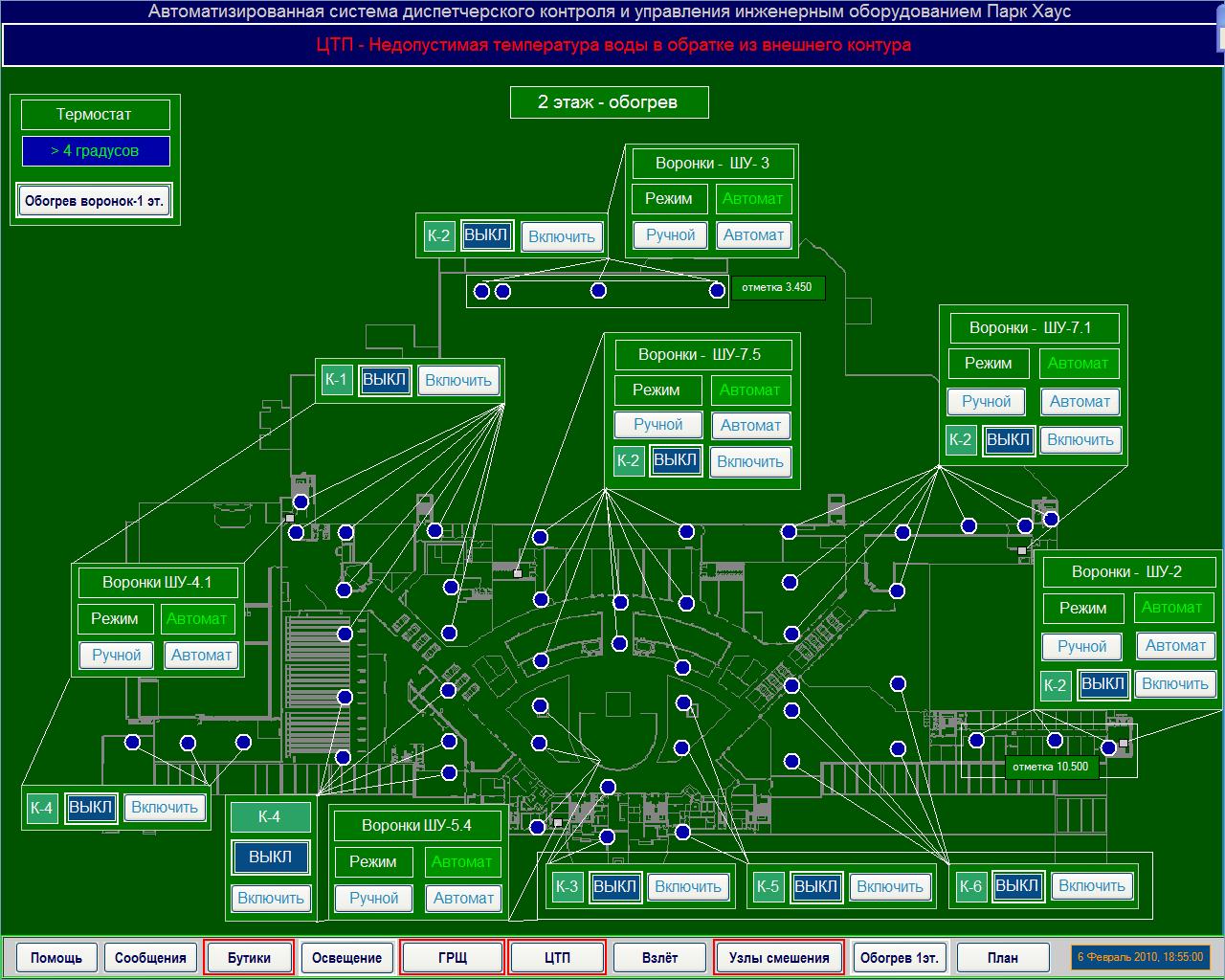Click Включить for contactor К-1
1225x980 pixels.
coord(458,381)
